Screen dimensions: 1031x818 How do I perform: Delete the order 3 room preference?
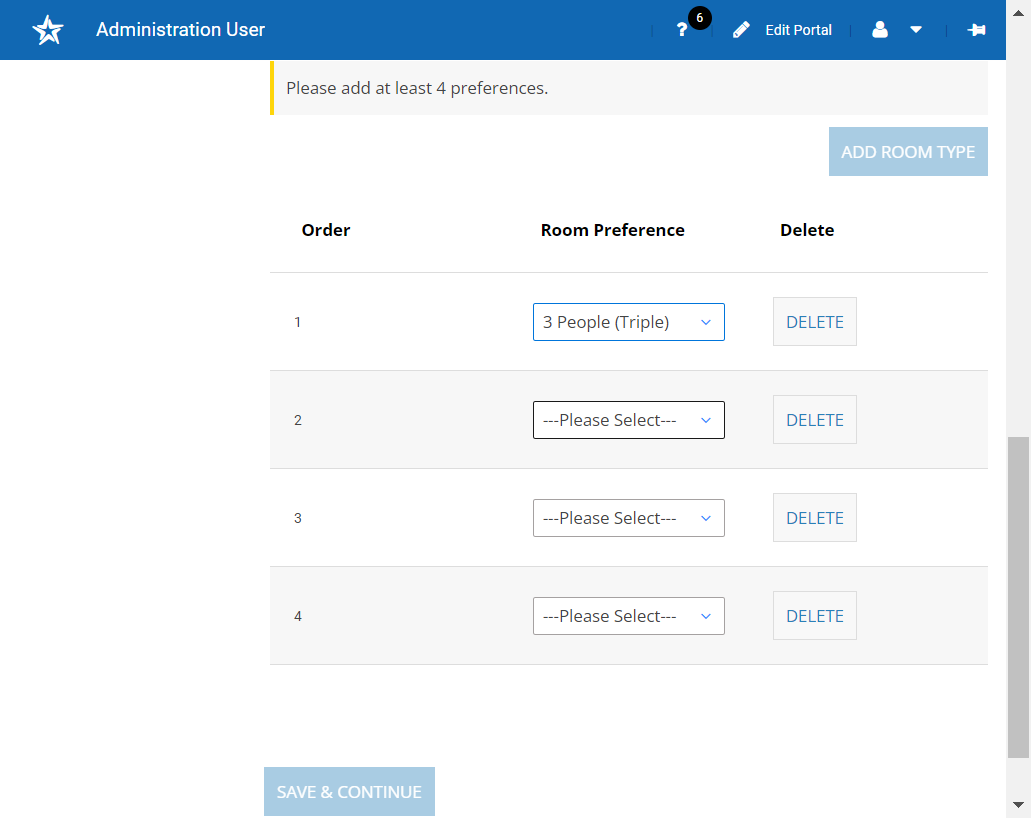[815, 517]
